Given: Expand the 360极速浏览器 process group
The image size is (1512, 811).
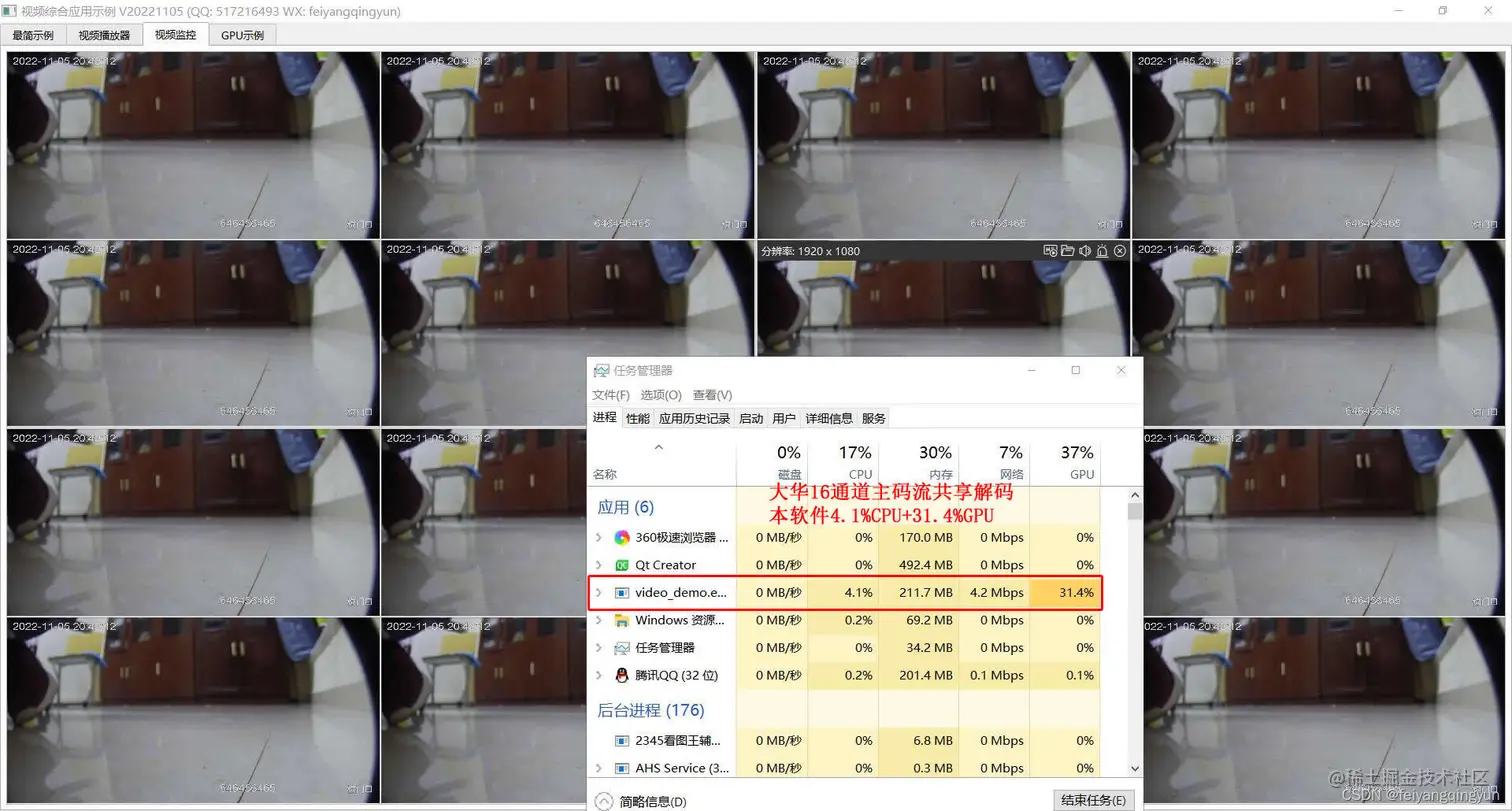Looking at the screenshot, I should point(599,537).
